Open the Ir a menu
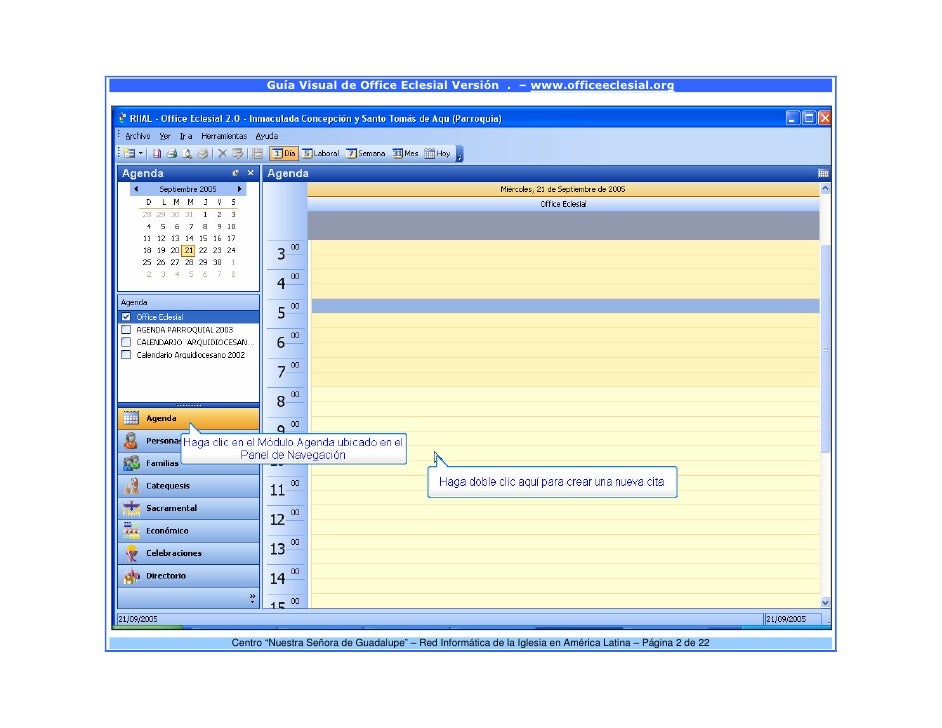 tap(186, 136)
